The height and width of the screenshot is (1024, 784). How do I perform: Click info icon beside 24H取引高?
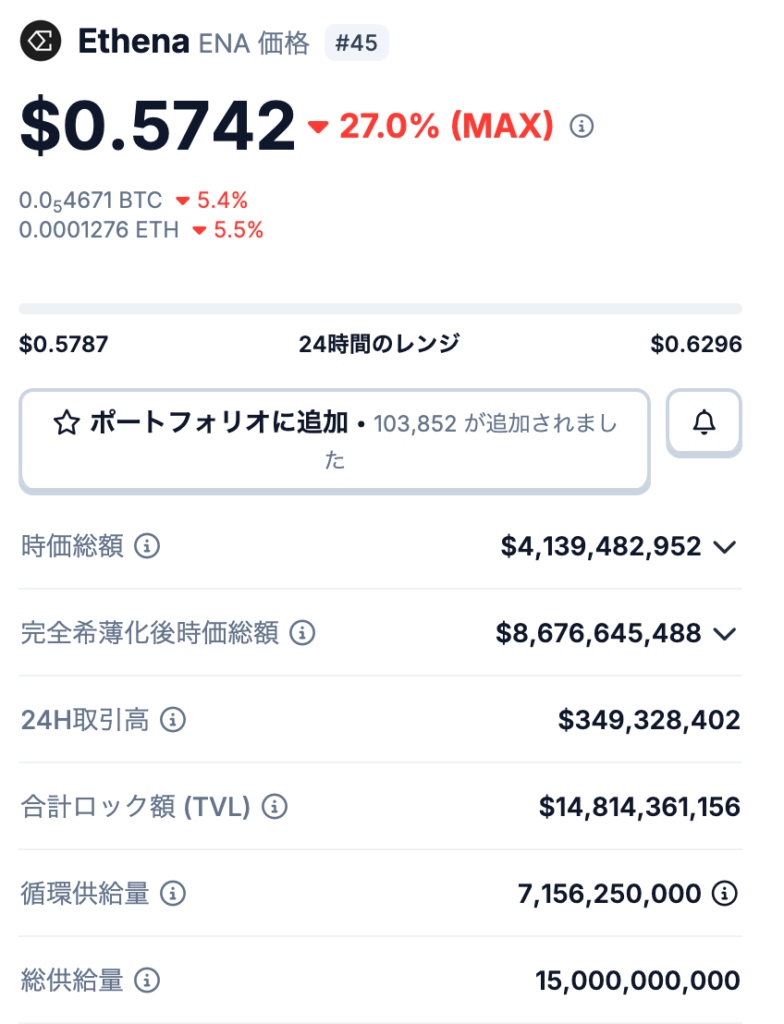[x=173, y=720]
